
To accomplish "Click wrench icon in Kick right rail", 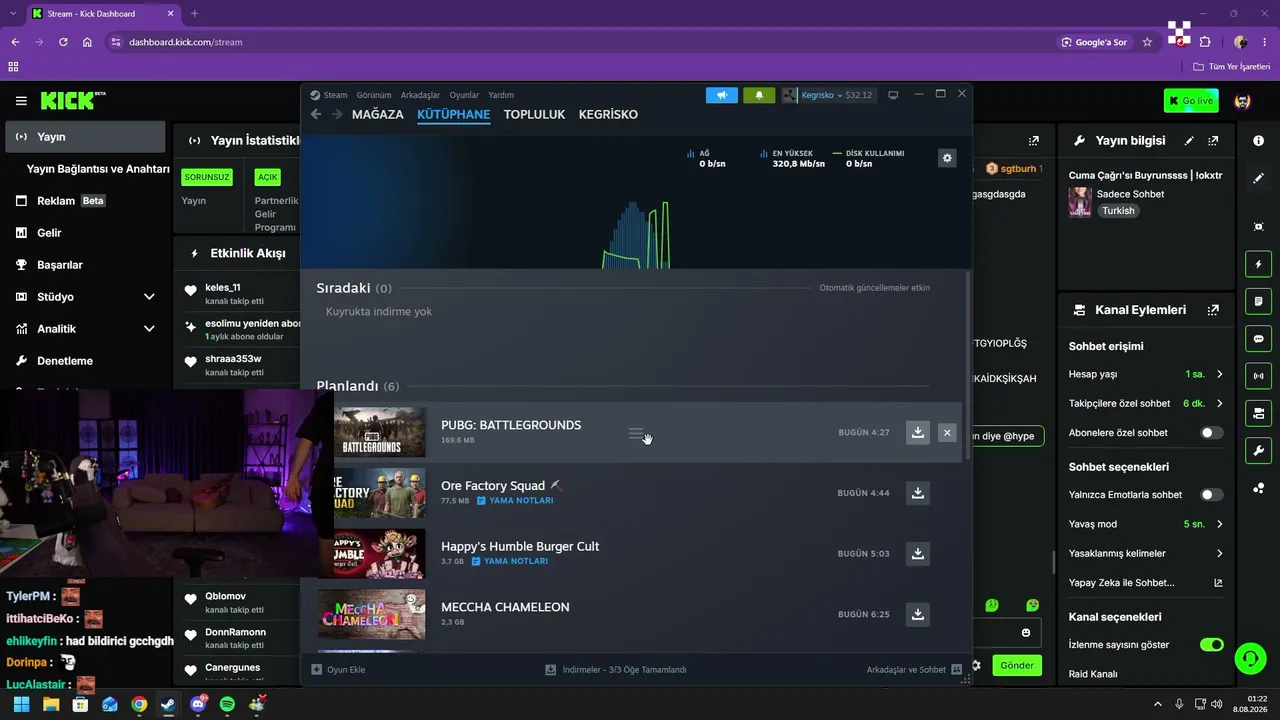I will (1258, 450).
